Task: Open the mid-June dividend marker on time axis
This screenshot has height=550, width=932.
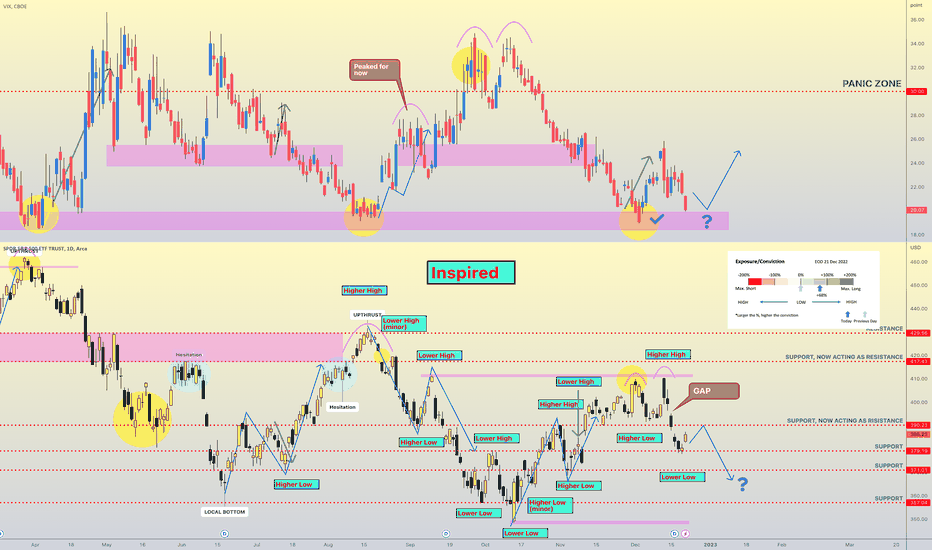Action: point(224,534)
